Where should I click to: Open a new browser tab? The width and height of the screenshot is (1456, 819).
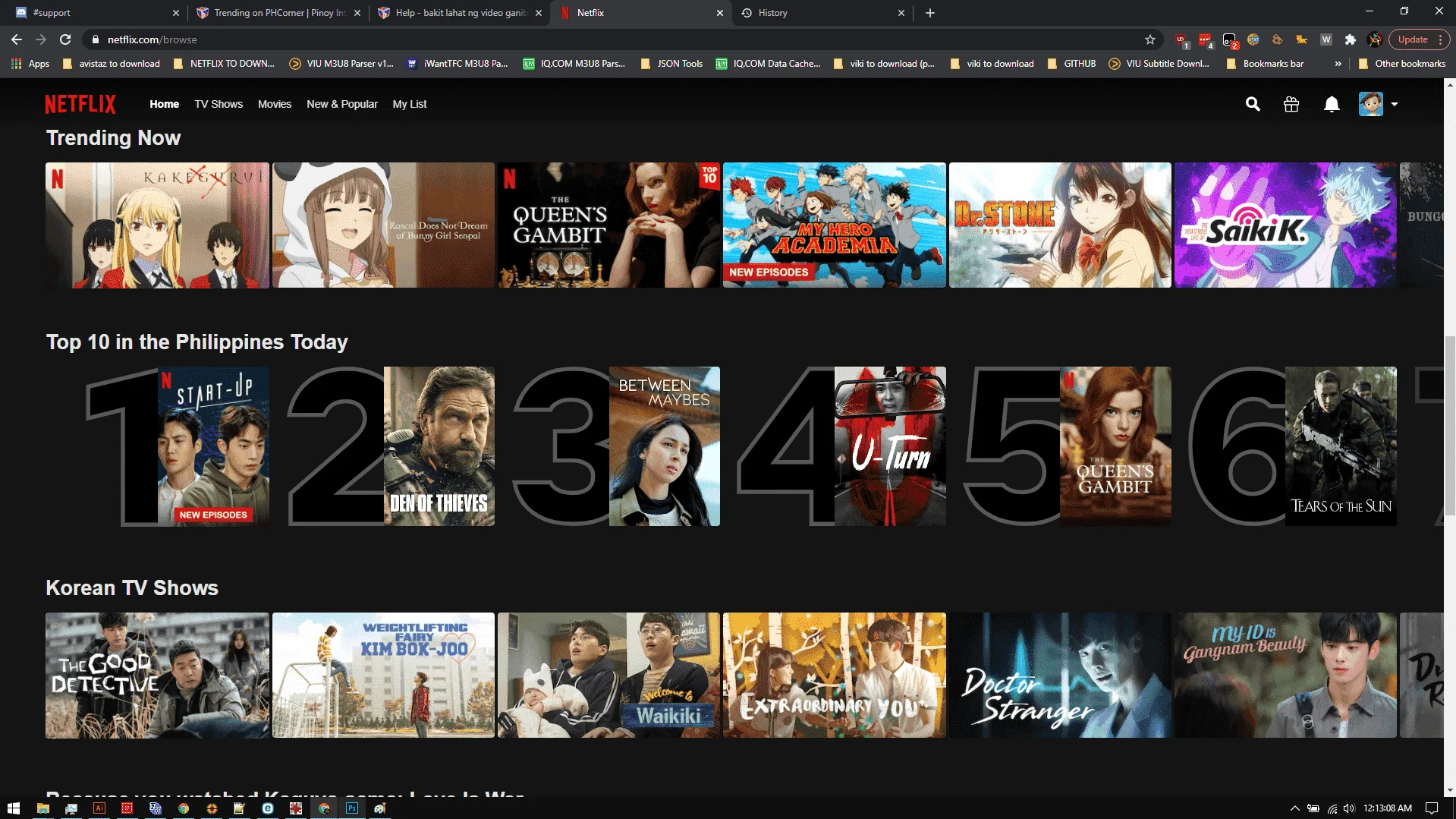tap(930, 13)
